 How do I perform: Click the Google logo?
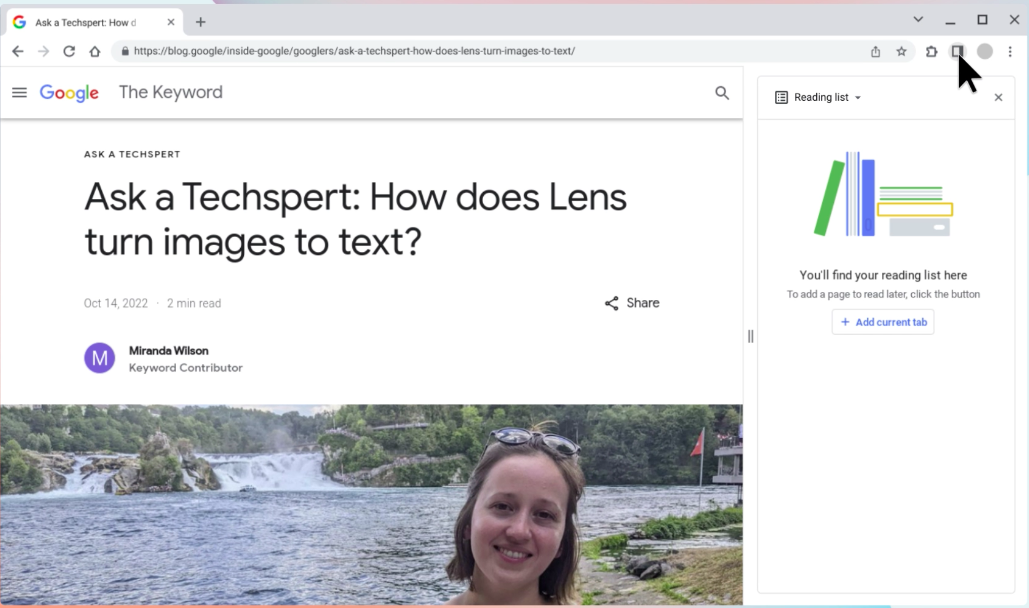coord(69,93)
